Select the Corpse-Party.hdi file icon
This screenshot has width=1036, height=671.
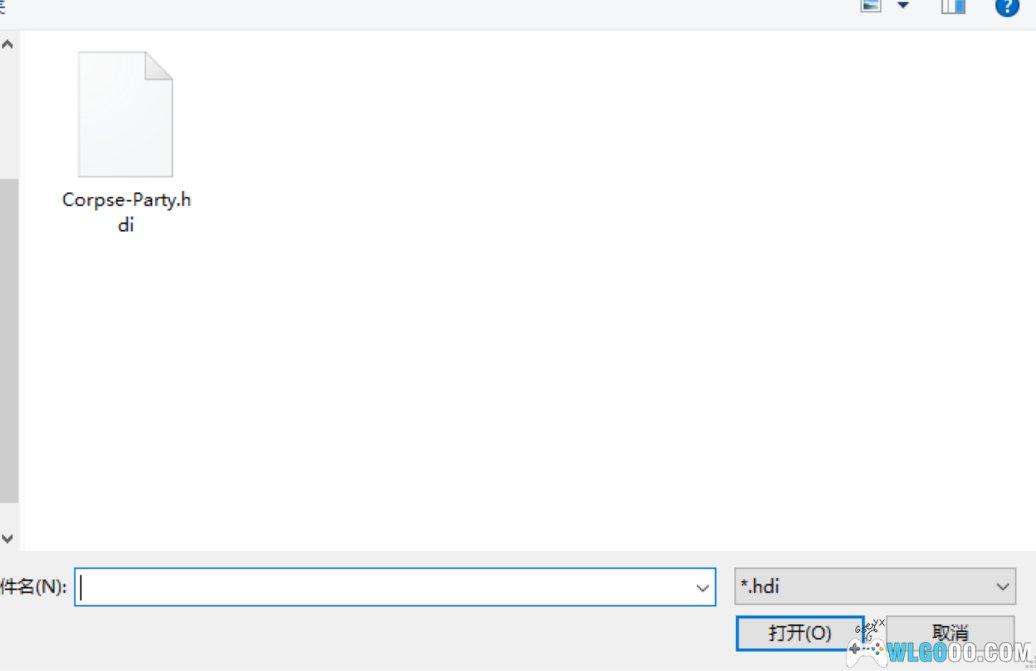point(125,114)
